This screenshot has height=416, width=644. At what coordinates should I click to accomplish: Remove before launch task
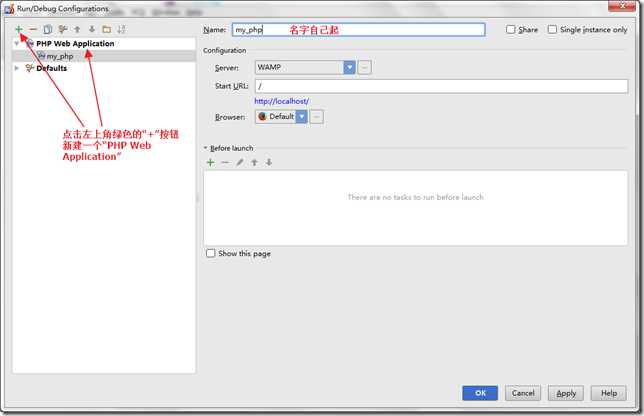[225, 162]
